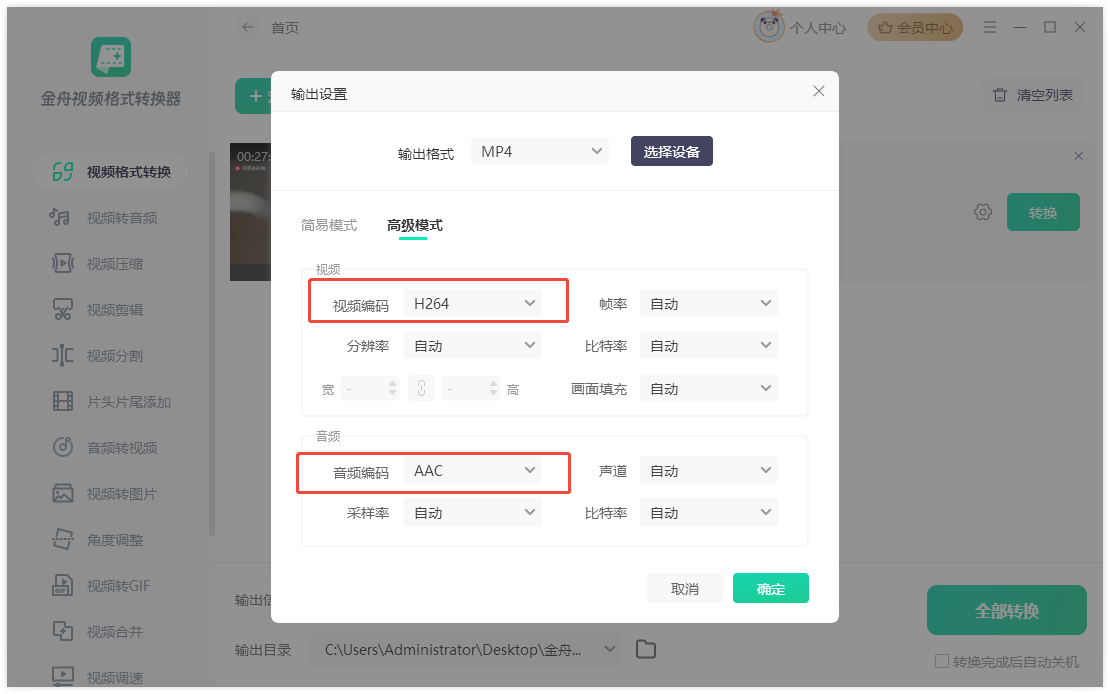Viewport: 1110px width, 694px height.
Task: Open the 帧率 dropdown
Action: point(708,304)
